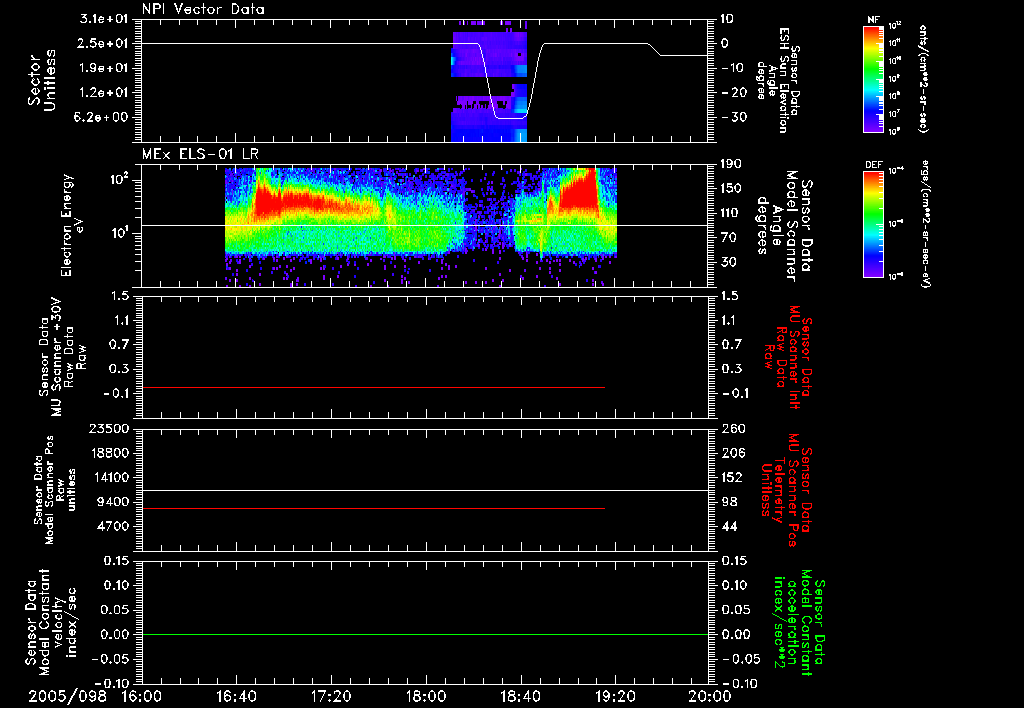Screen dimensions: 1024x708
Task: Click the 18:40 time axis label
Action: tap(520, 696)
